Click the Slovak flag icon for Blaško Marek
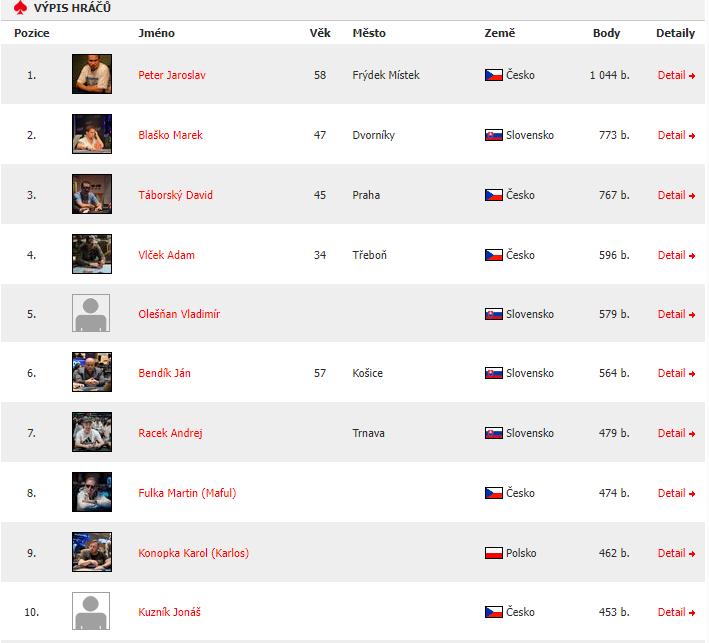This screenshot has width=709, height=643. pos(493,135)
